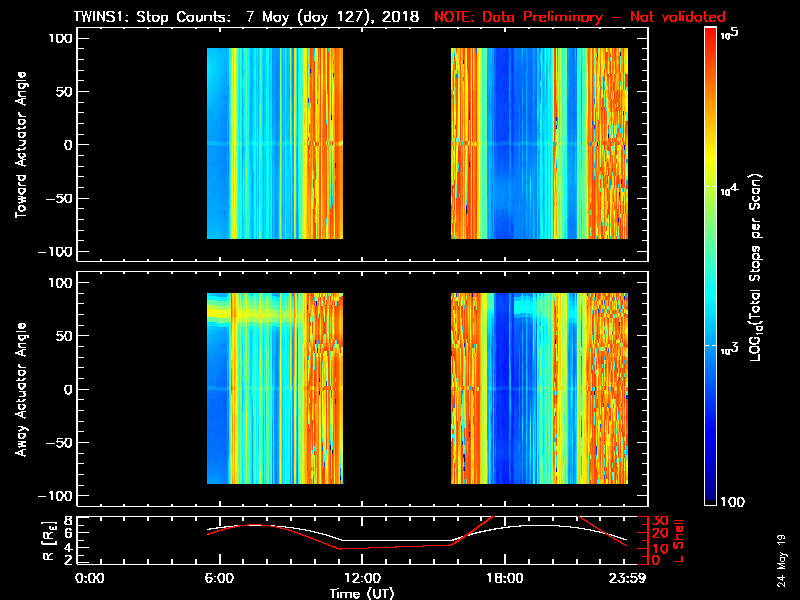Image resolution: width=800 pixels, height=600 pixels.
Task: Click the '24 May 19' creation date stamp
Action: pyautogui.click(x=781, y=560)
